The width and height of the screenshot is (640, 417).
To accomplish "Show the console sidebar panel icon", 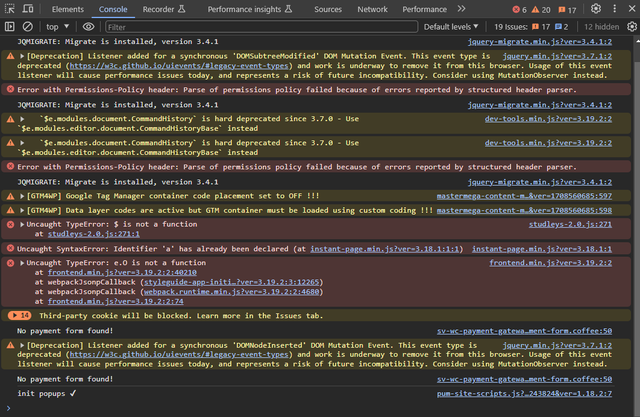I will coord(9,27).
